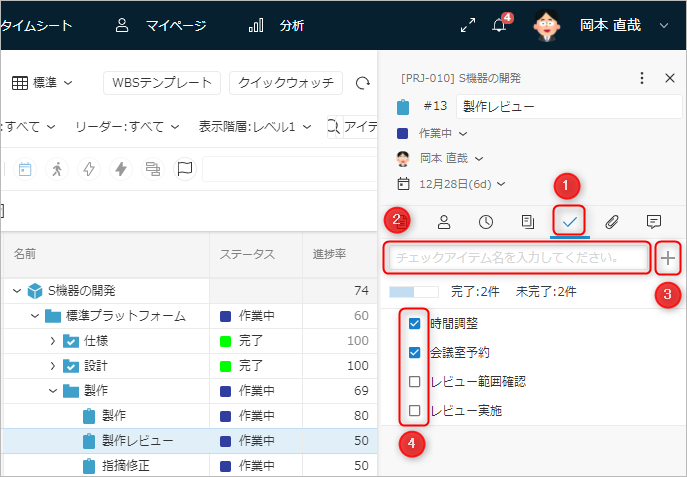Click the plus icon to add check item

pyautogui.click(x=668, y=258)
